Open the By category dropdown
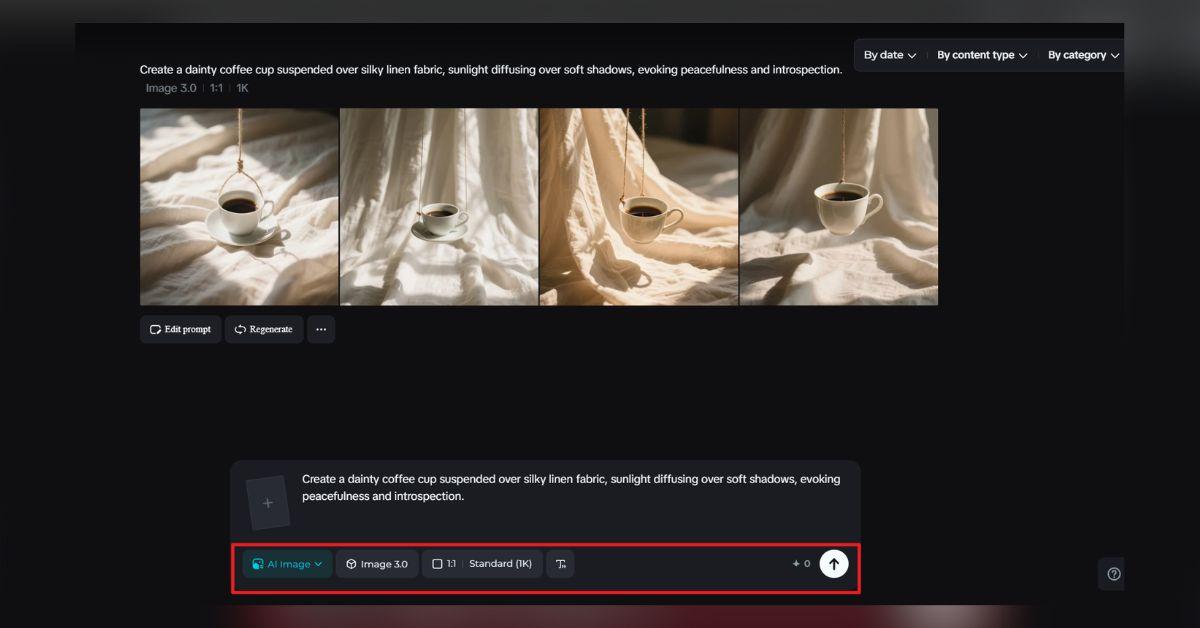The width and height of the screenshot is (1200, 628). [1082, 55]
